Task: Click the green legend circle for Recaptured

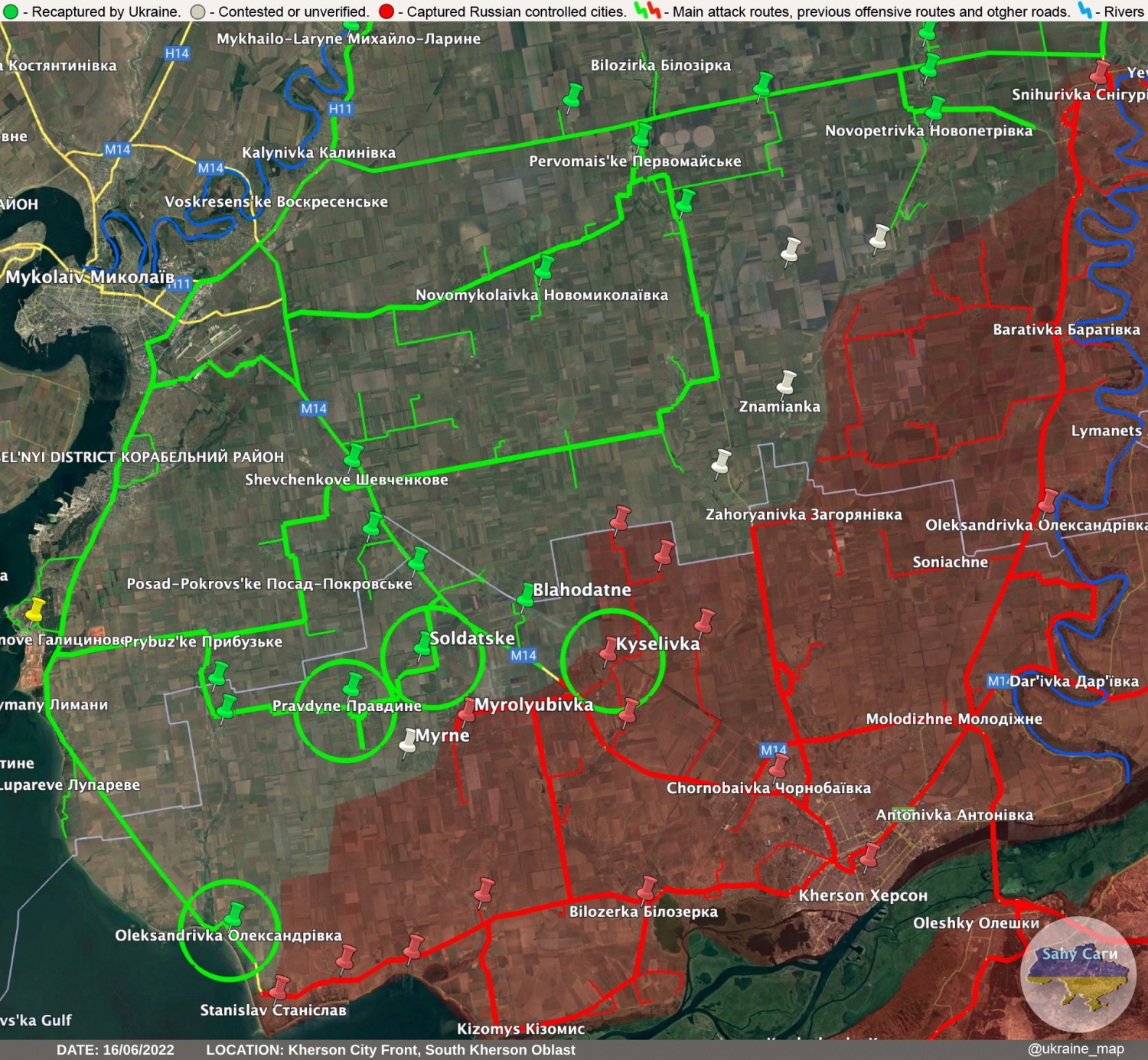Action: [11, 11]
